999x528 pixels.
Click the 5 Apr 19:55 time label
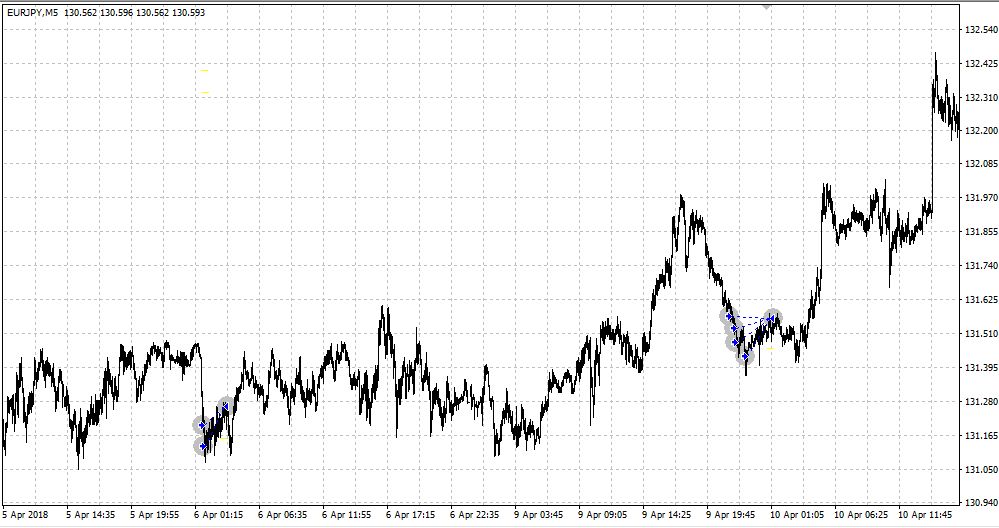coord(154,515)
